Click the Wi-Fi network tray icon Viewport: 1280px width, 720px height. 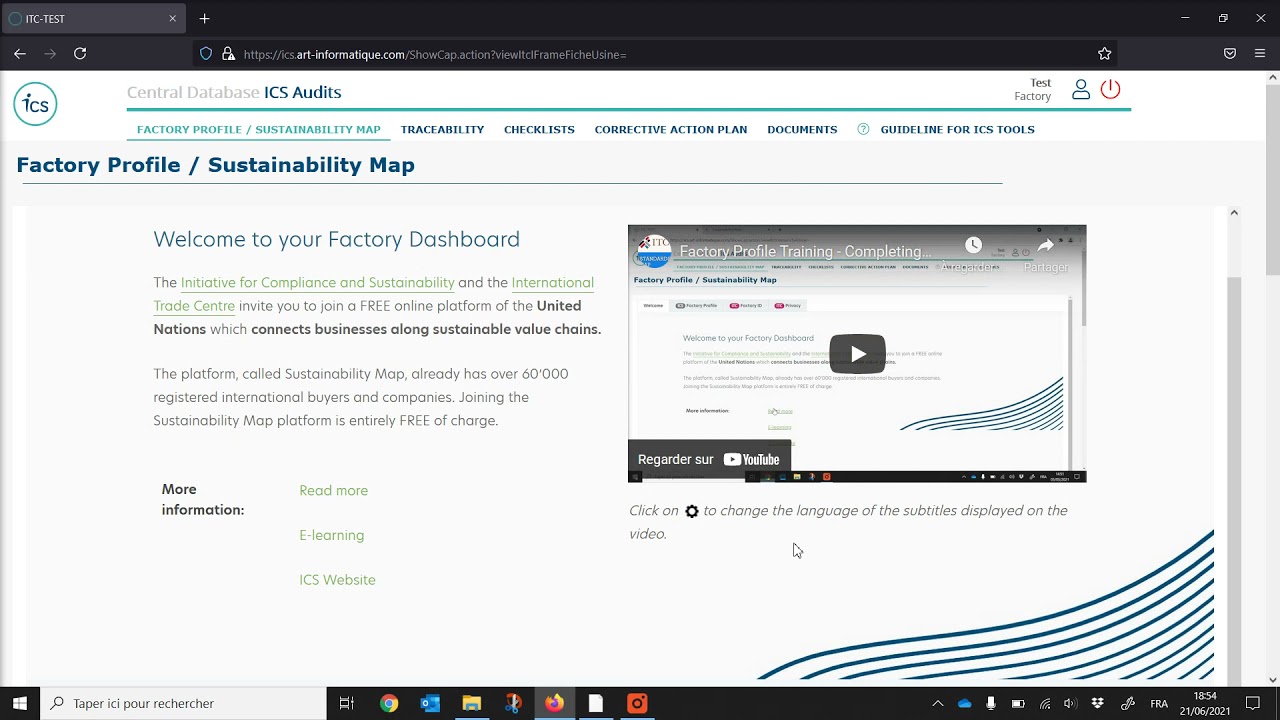[x=1045, y=703]
